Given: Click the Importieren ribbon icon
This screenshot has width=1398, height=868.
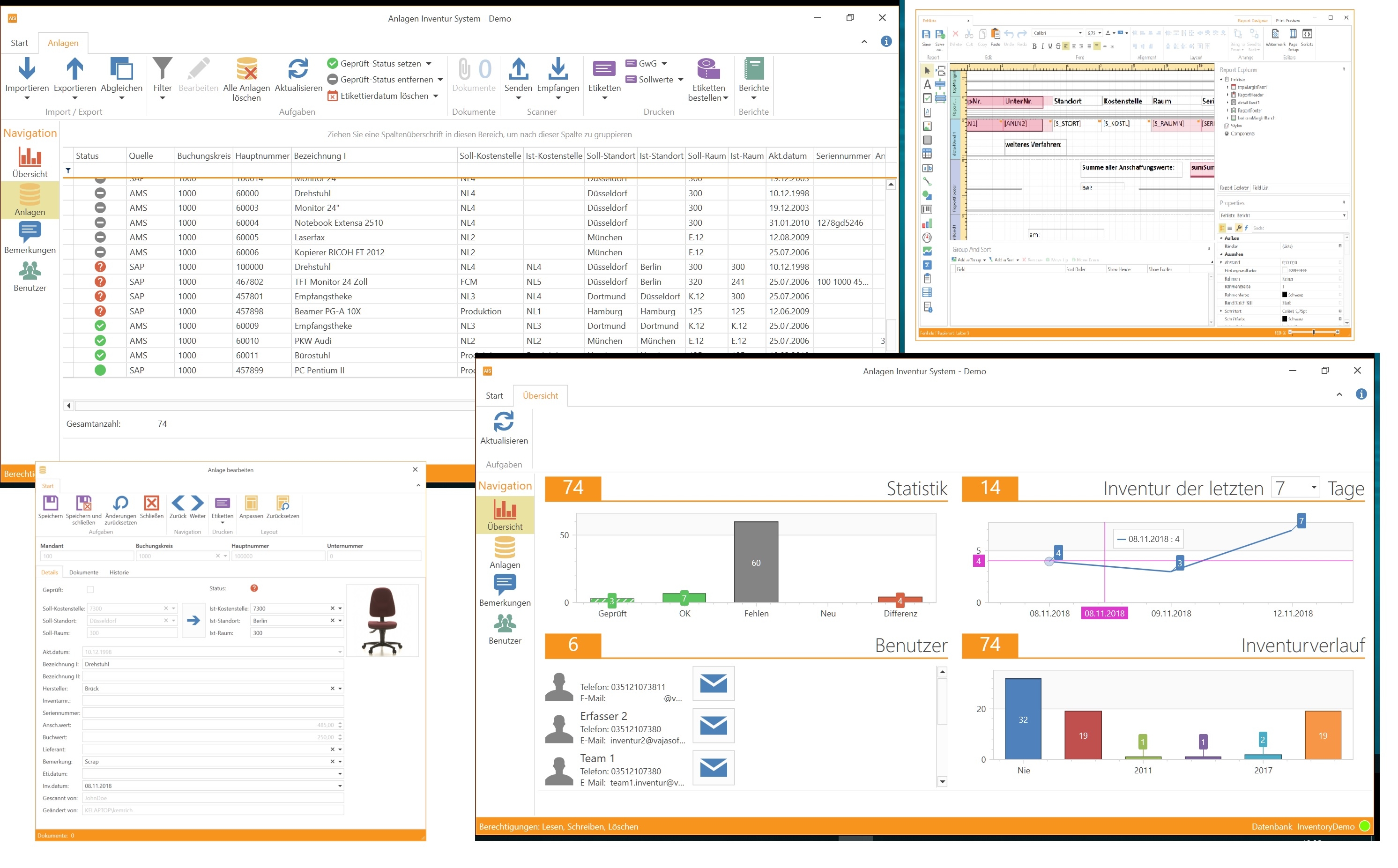Looking at the screenshot, I should (26, 69).
